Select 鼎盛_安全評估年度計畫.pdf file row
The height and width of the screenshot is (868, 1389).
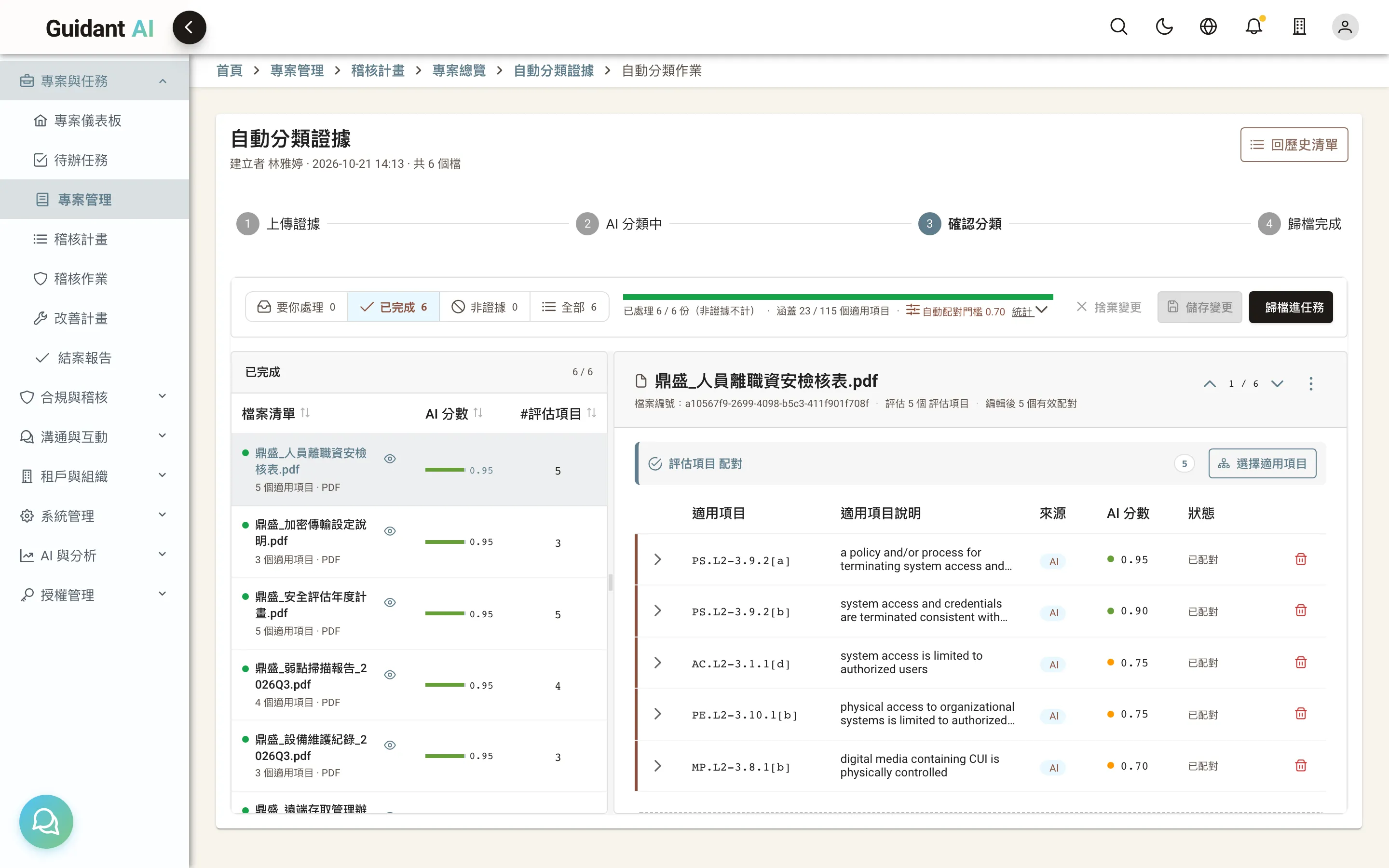pyautogui.click(x=419, y=613)
